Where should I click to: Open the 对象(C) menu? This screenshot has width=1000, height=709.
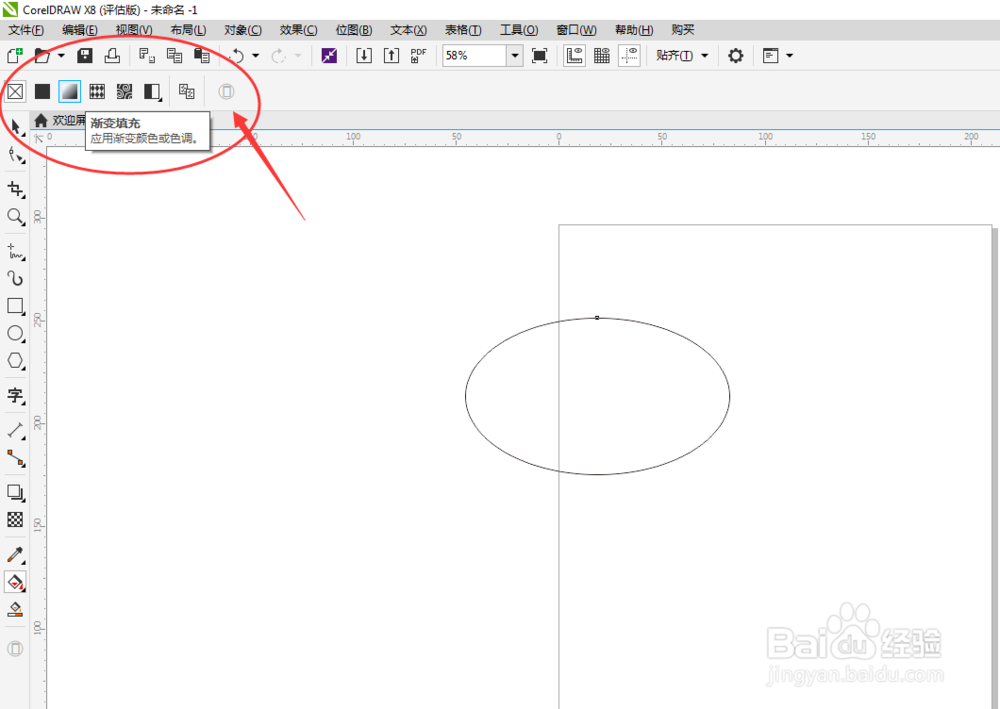point(242,30)
